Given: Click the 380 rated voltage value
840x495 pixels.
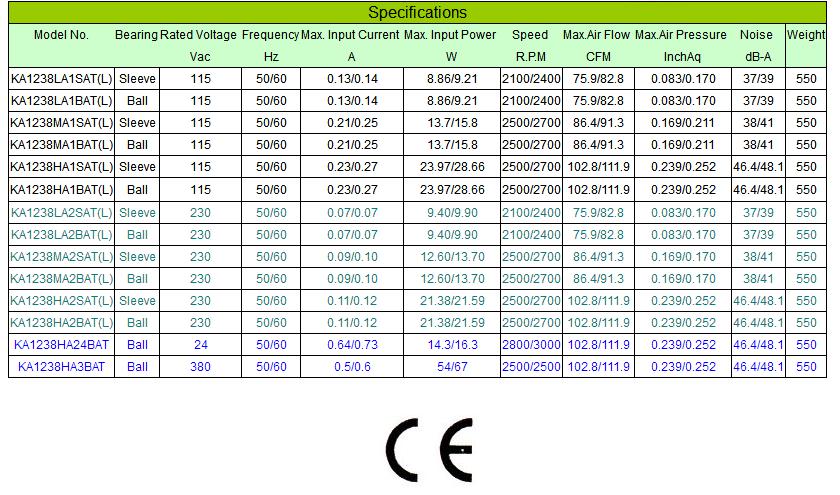Looking at the screenshot, I should tap(200, 367).
